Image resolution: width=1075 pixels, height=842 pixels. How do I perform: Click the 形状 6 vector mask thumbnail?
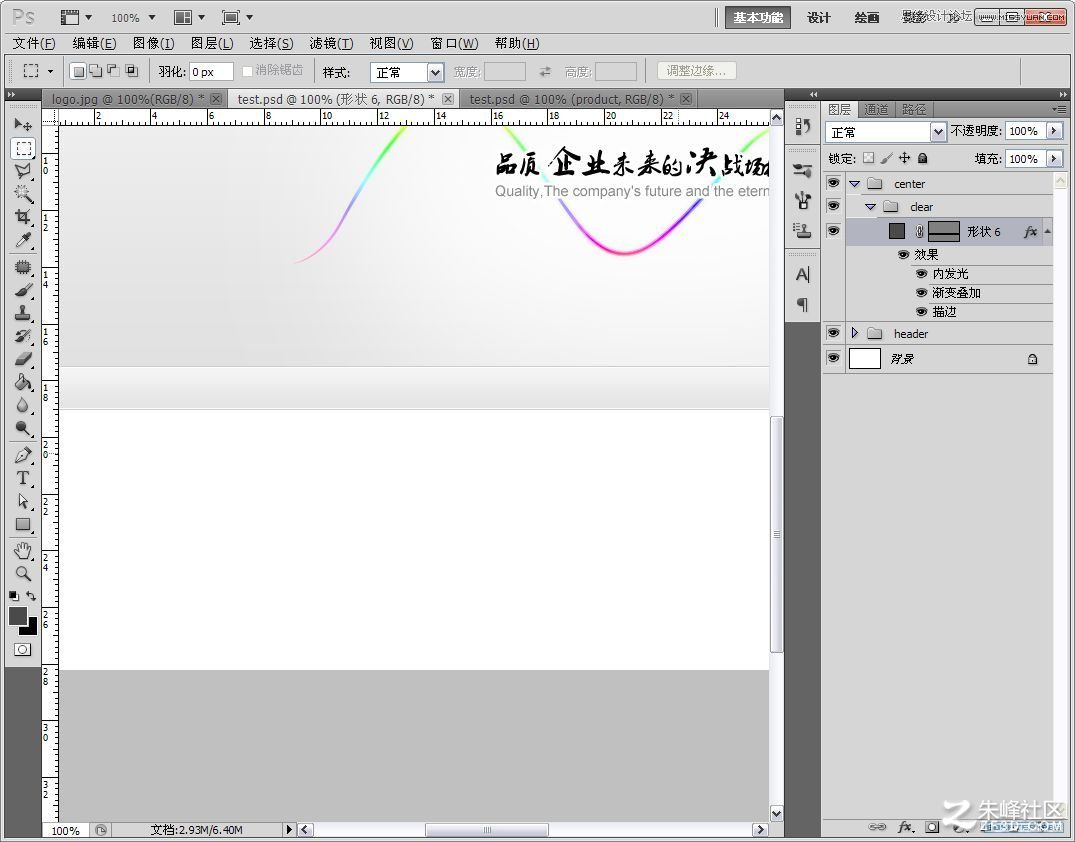point(943,231)
